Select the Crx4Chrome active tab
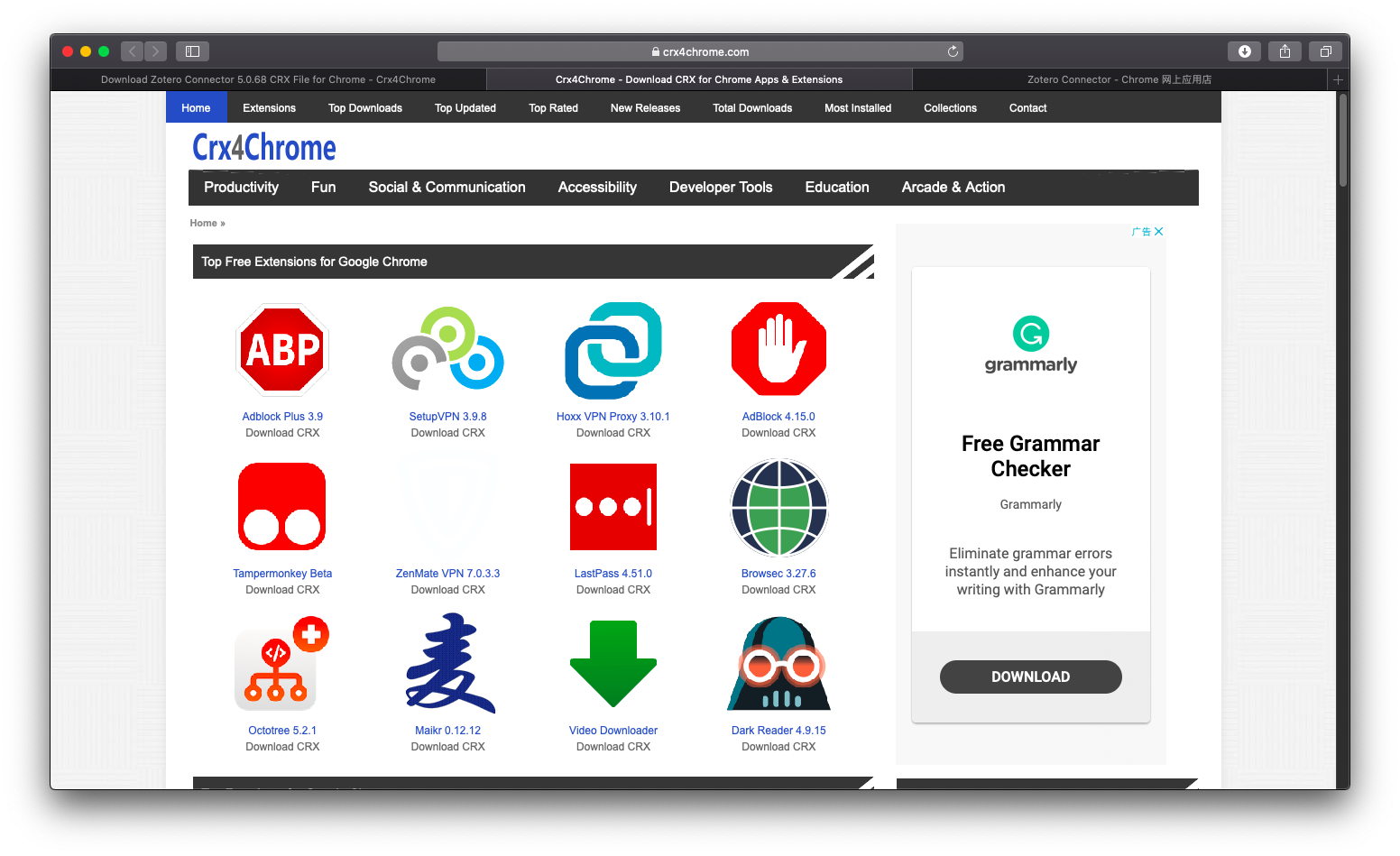This screenshot has height=856, width=1400. point(699,79)
